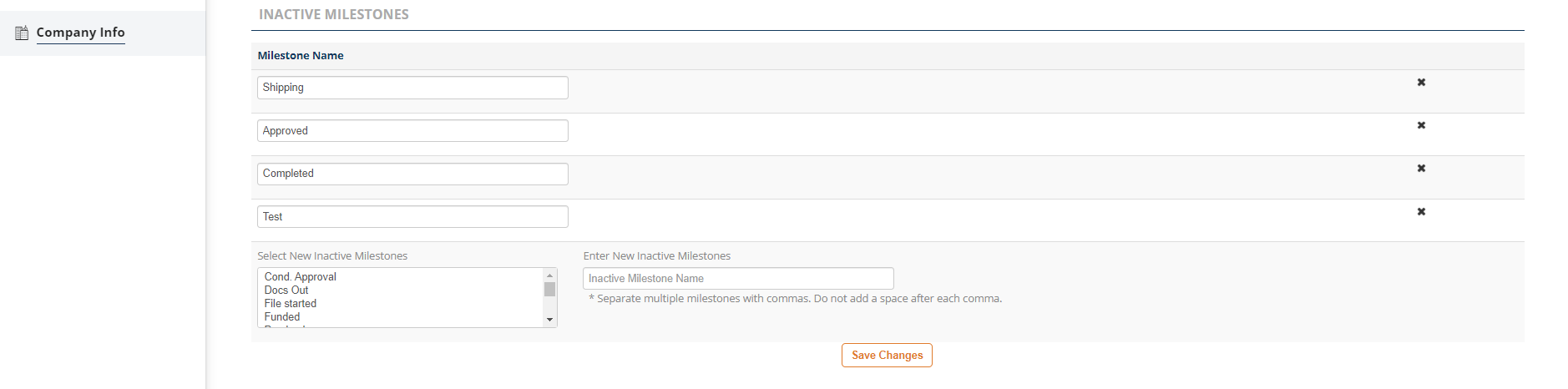1568x389 pixels.
Task: Click the Company Info building icon
Action: [x=22, y=33]
